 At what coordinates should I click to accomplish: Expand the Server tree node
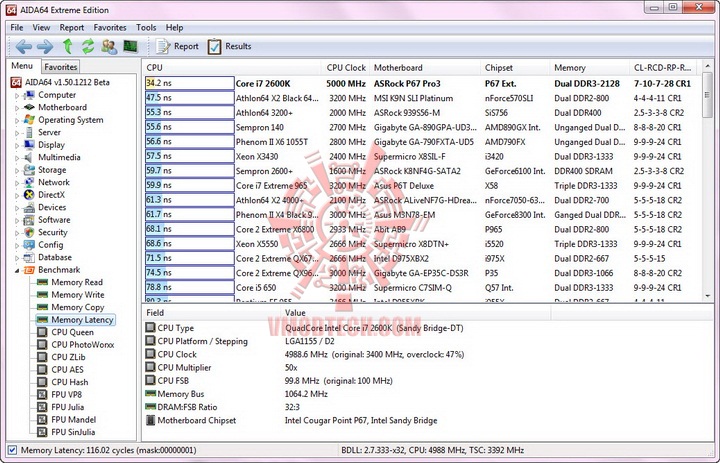coord(17,133)
